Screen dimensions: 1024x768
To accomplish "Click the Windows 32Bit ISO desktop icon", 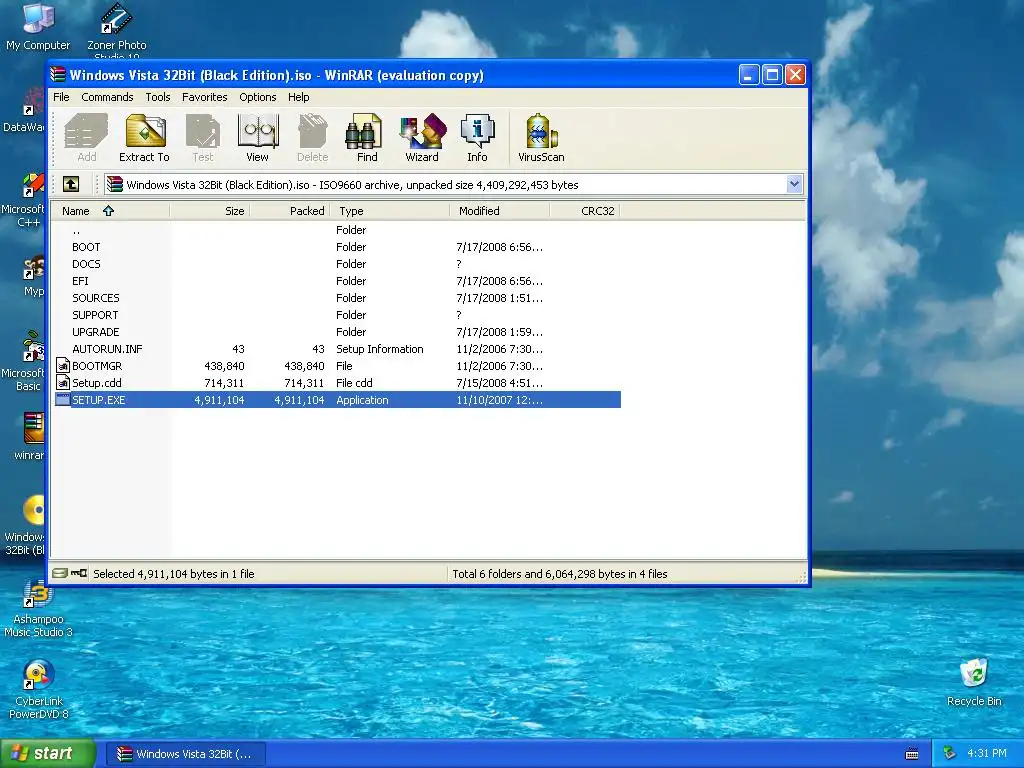I will 25,526.
